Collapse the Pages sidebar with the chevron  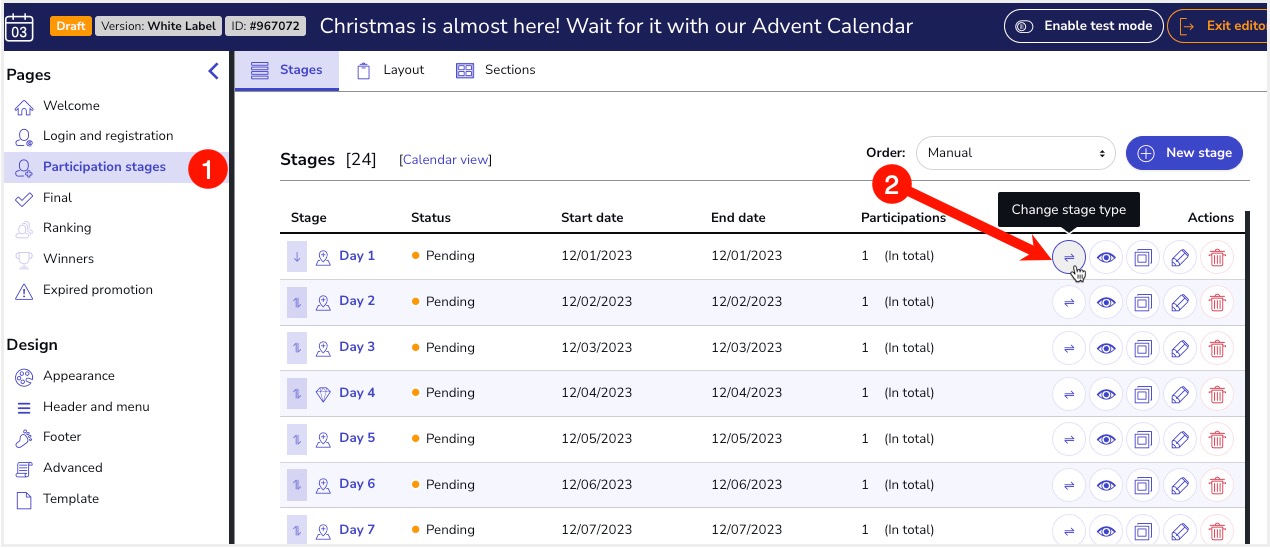coord(213,71)
